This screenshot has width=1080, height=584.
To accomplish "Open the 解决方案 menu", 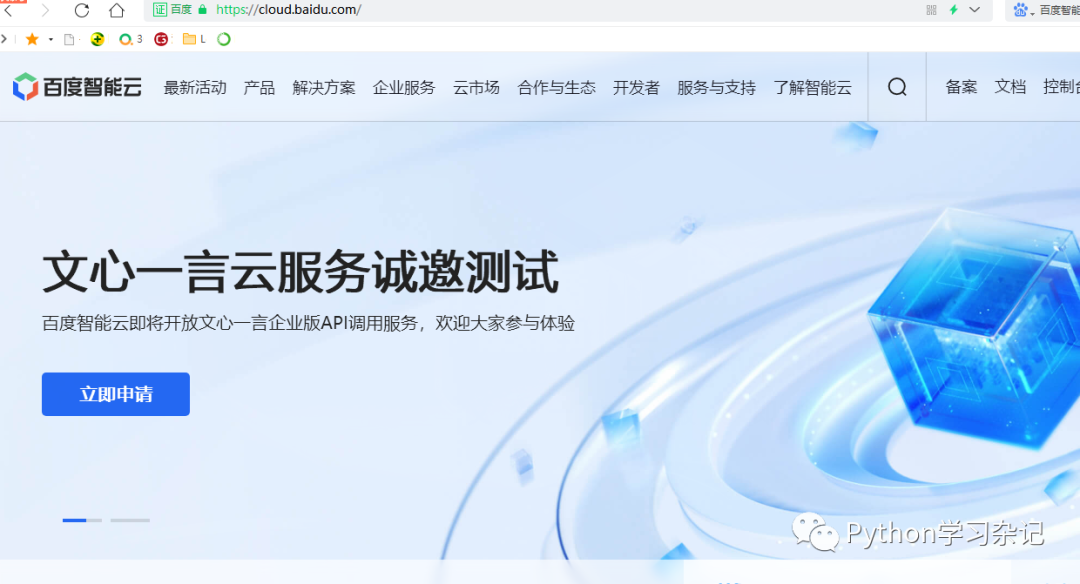I will coord(324,87).
